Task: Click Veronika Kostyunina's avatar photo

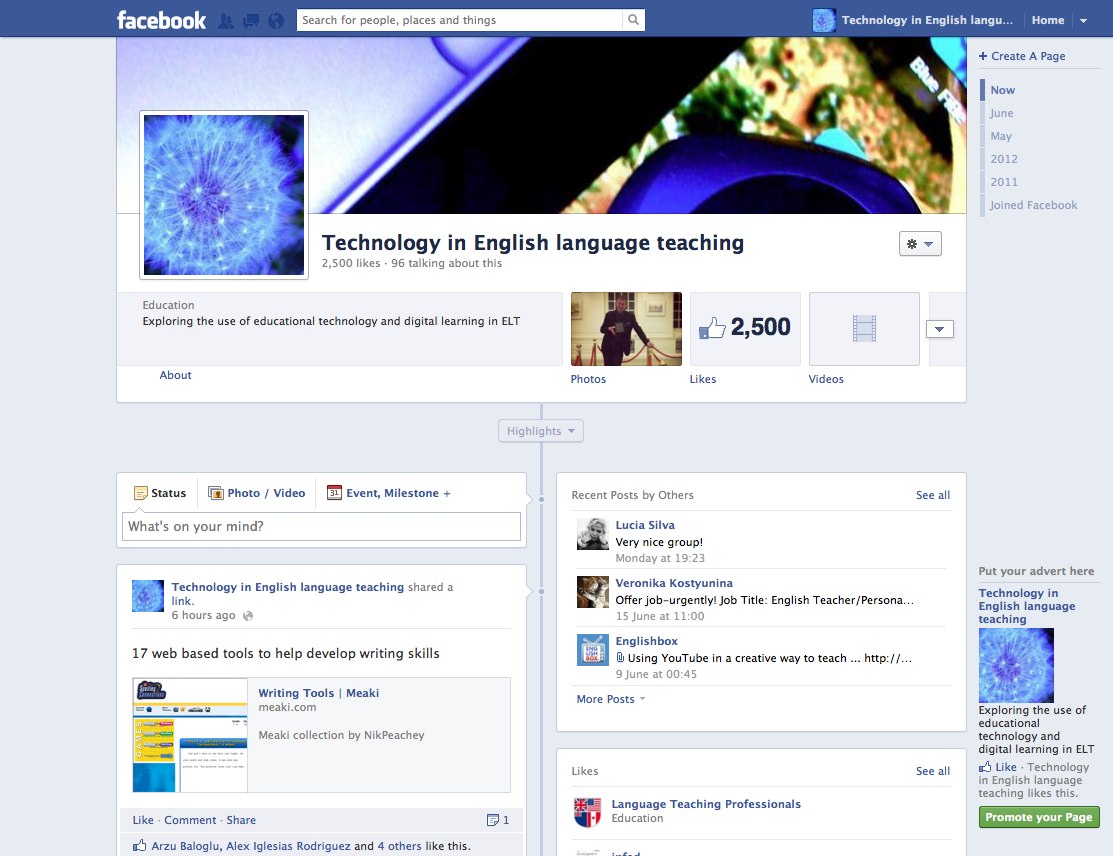Action: [593, 592]
